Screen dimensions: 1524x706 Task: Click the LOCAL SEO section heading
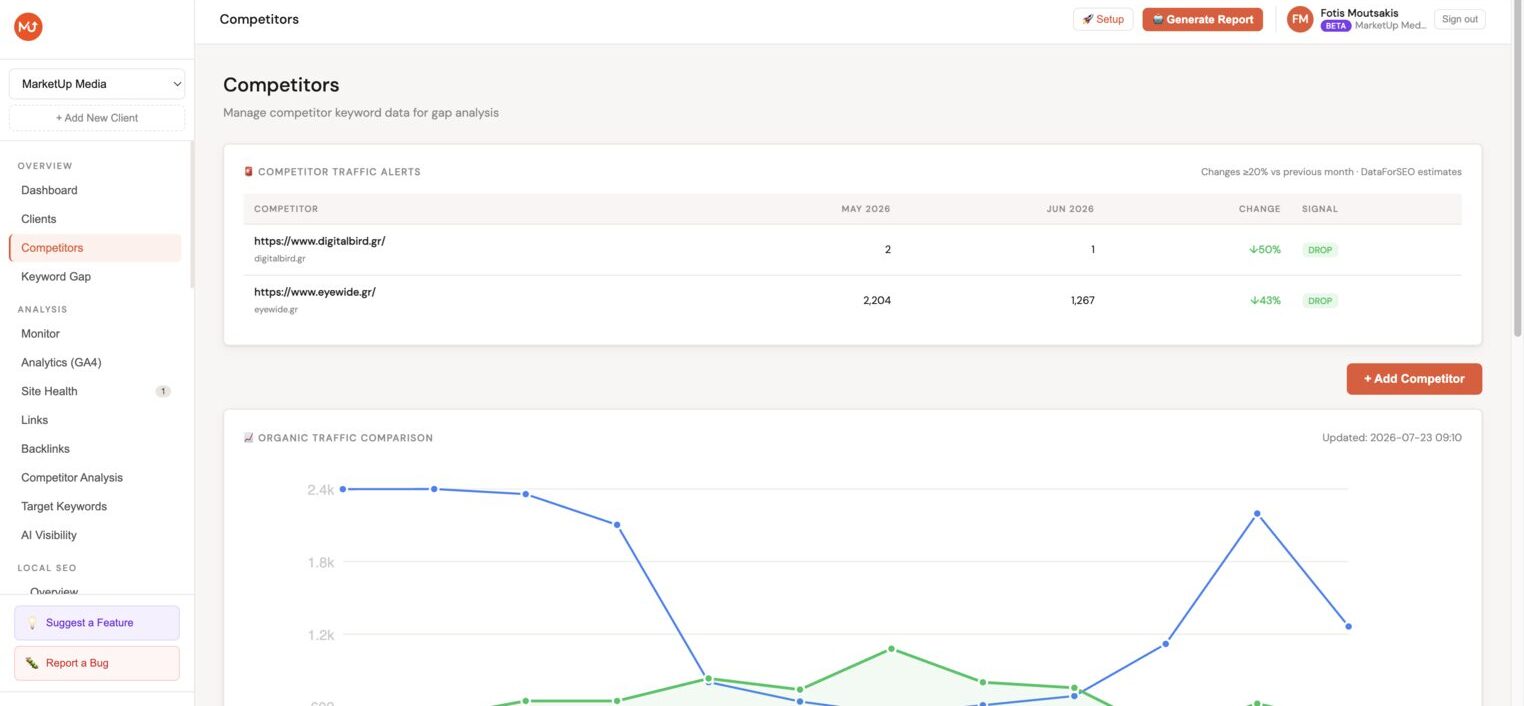click(47, 568)
